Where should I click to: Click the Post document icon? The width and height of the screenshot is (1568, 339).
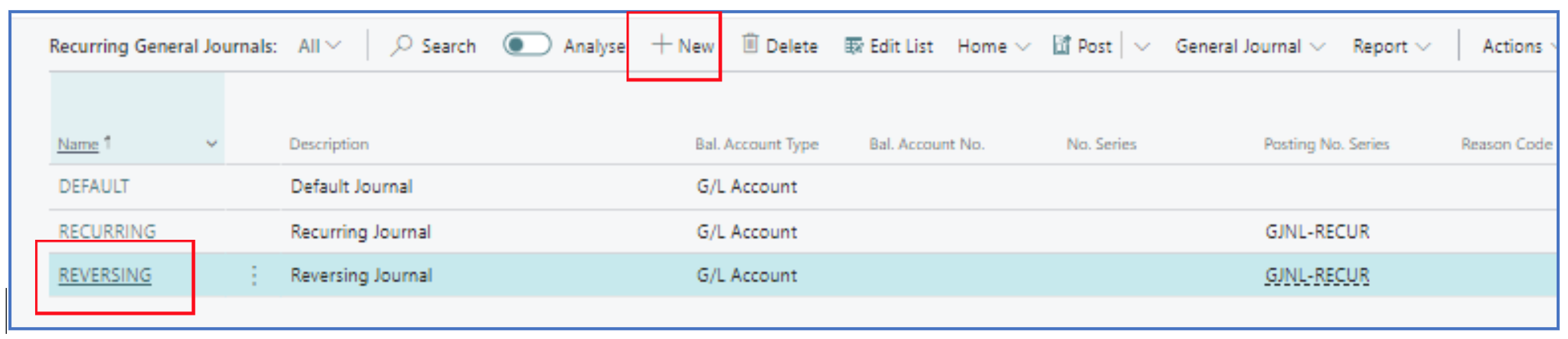[1061, 46]
